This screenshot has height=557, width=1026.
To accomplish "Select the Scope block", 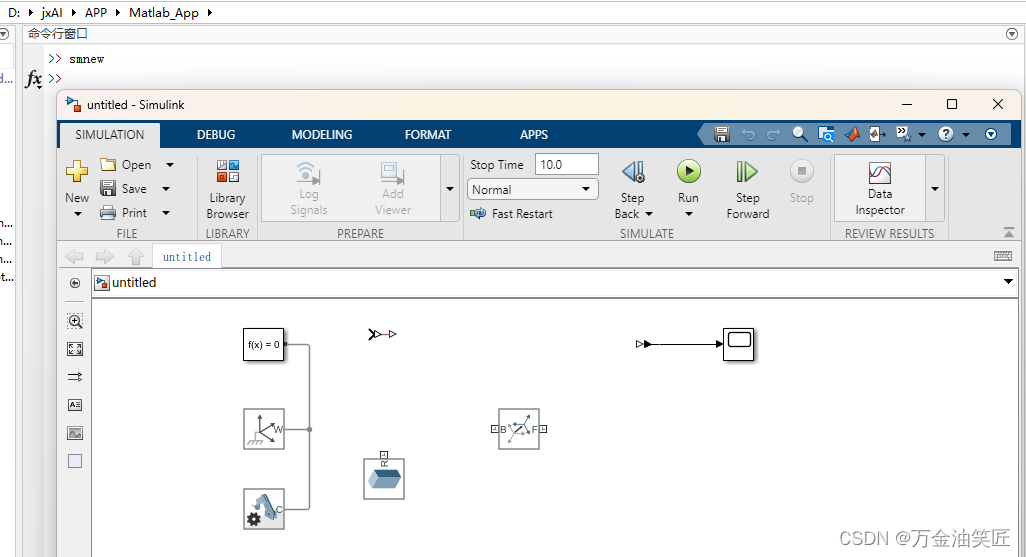I will click(x=739, y=344).
